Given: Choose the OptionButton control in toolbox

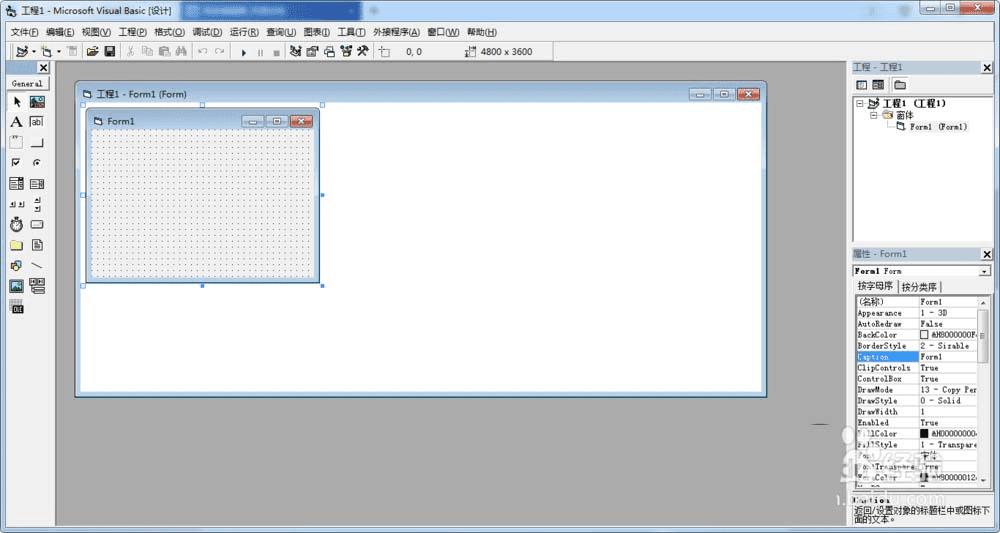Looking at the screenshot, I should click(37, 163).
